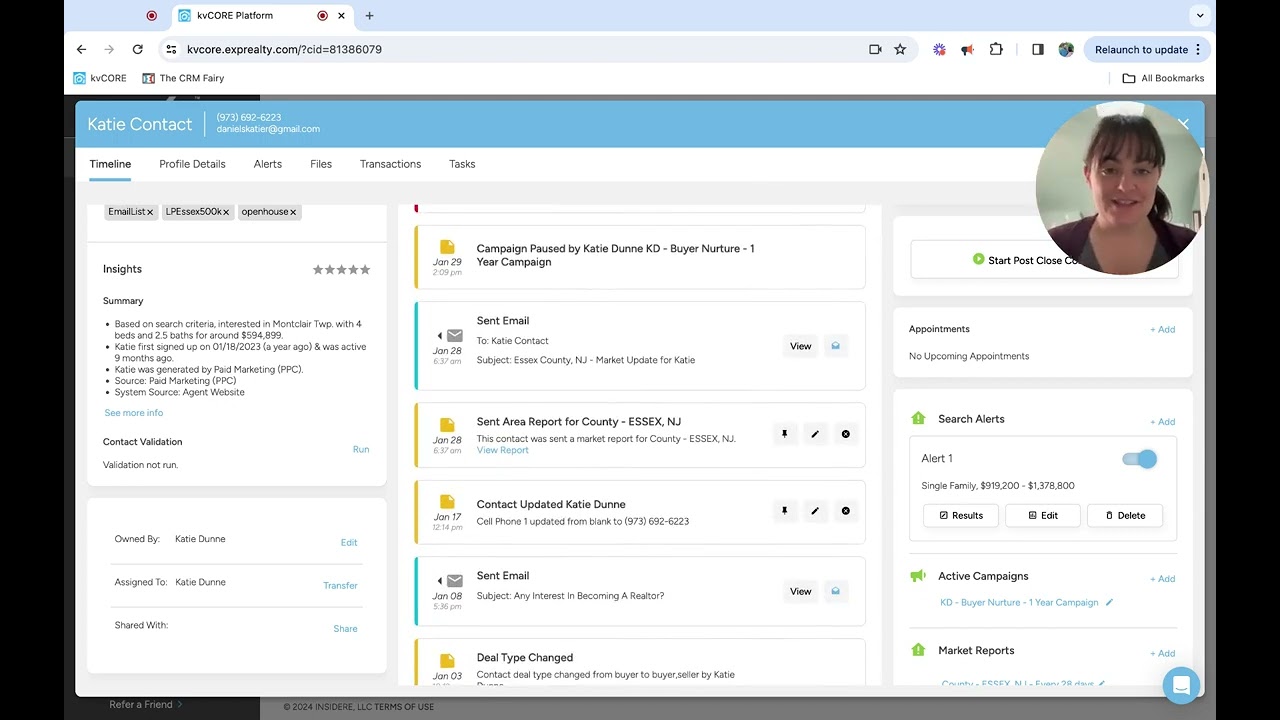Open the browser extensions puzzle icon
1280x720 pixels.
[996, 49]
